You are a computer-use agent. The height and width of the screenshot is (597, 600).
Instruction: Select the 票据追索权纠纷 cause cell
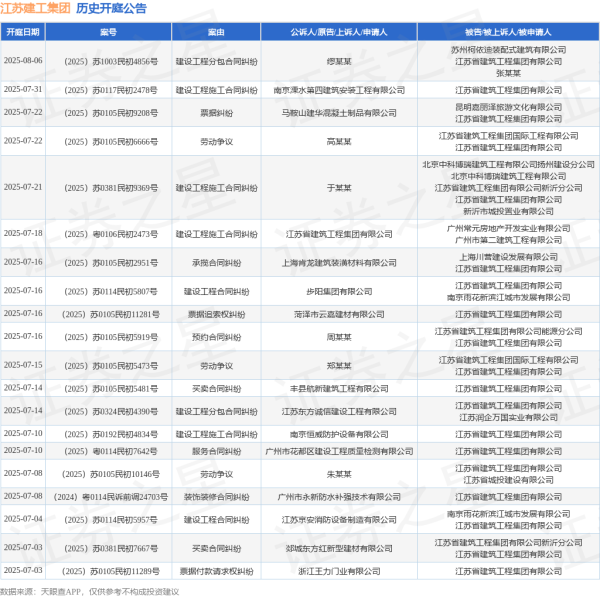(217, 315)
